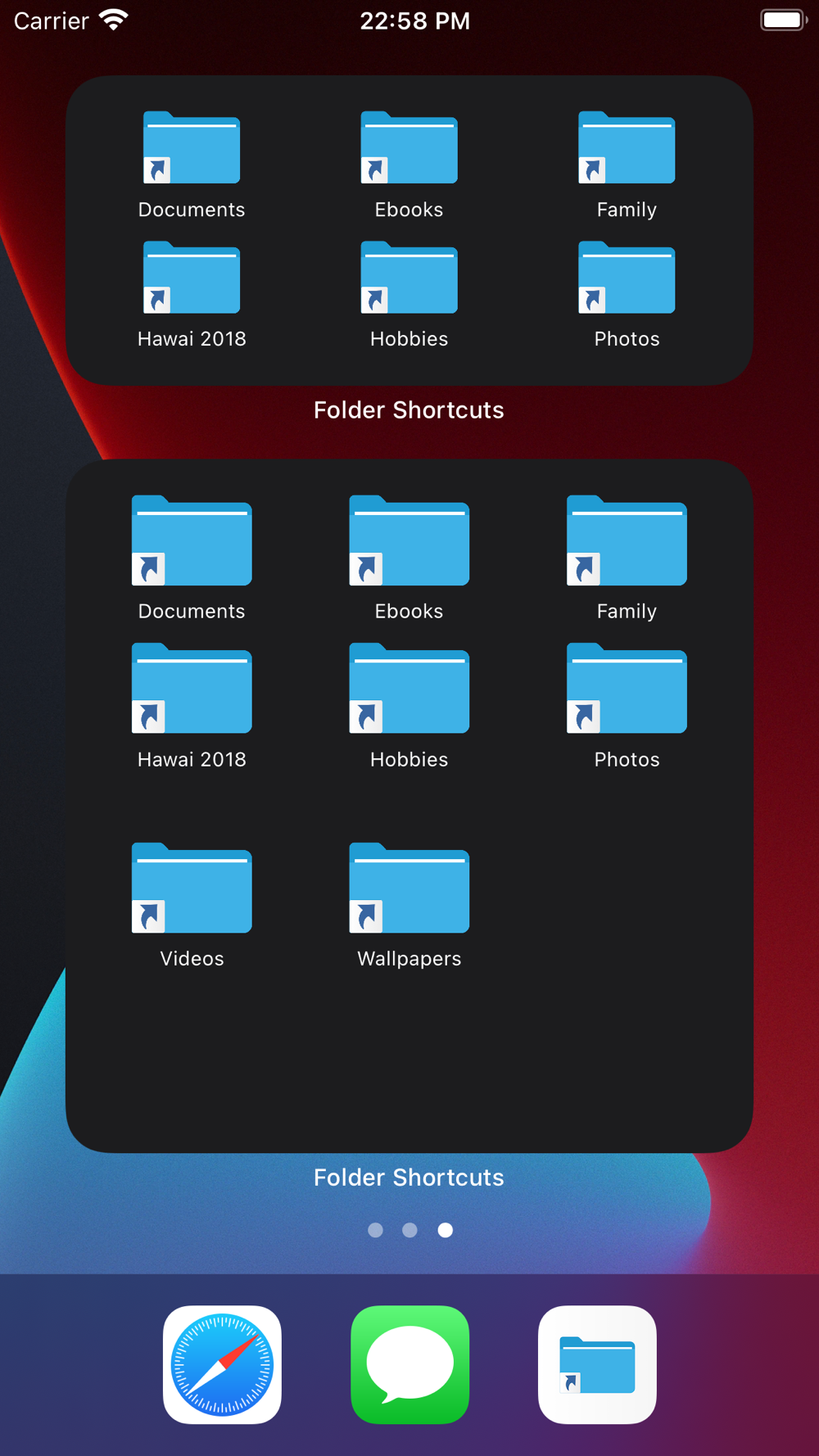Tap the 22:58 PM clock
The image size is (819, 1456).
click(415, 20)
